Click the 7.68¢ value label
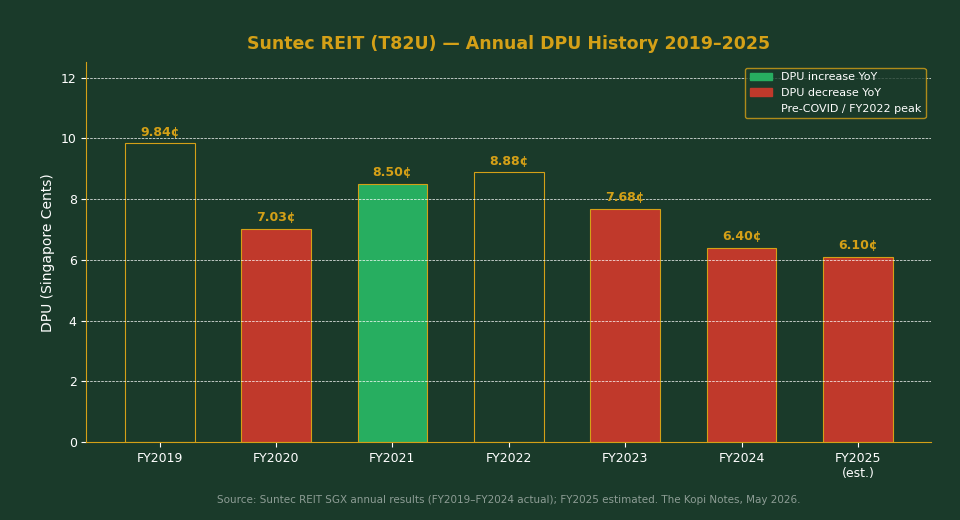Screen dimensions: 960x520 tap(625, 197)
